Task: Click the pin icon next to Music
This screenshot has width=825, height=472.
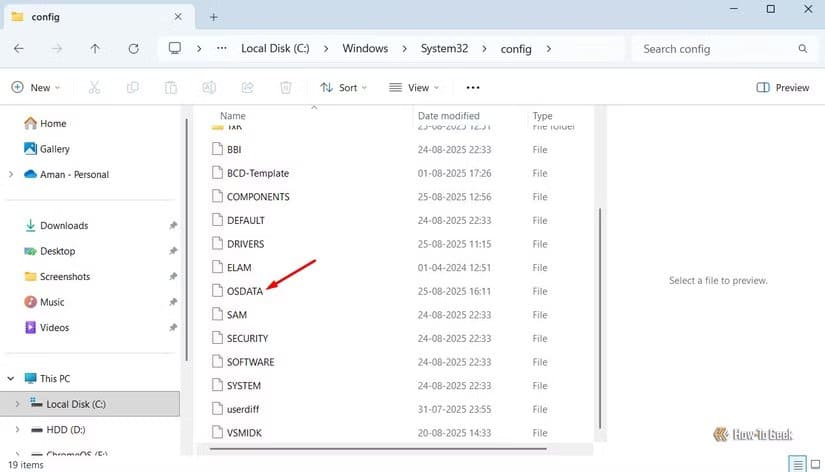Action: (x=173, y=302)
